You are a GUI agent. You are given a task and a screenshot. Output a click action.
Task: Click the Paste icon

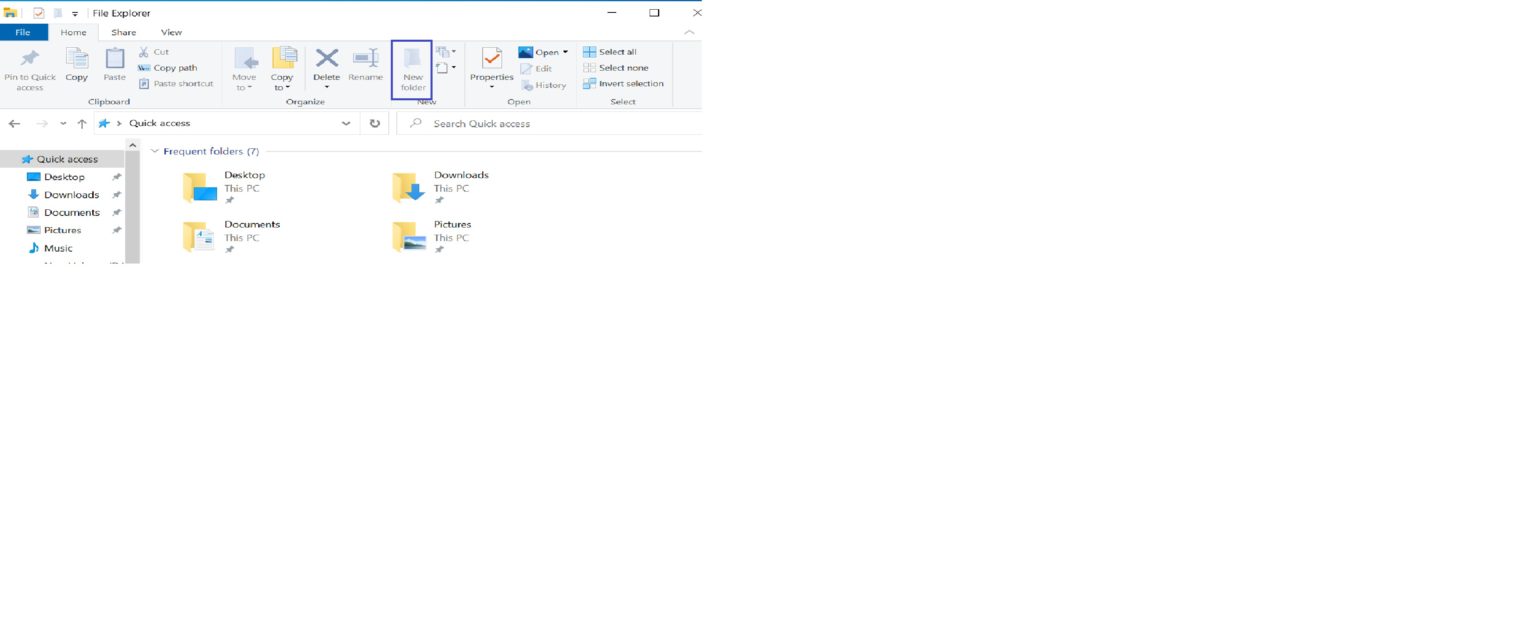114,66
